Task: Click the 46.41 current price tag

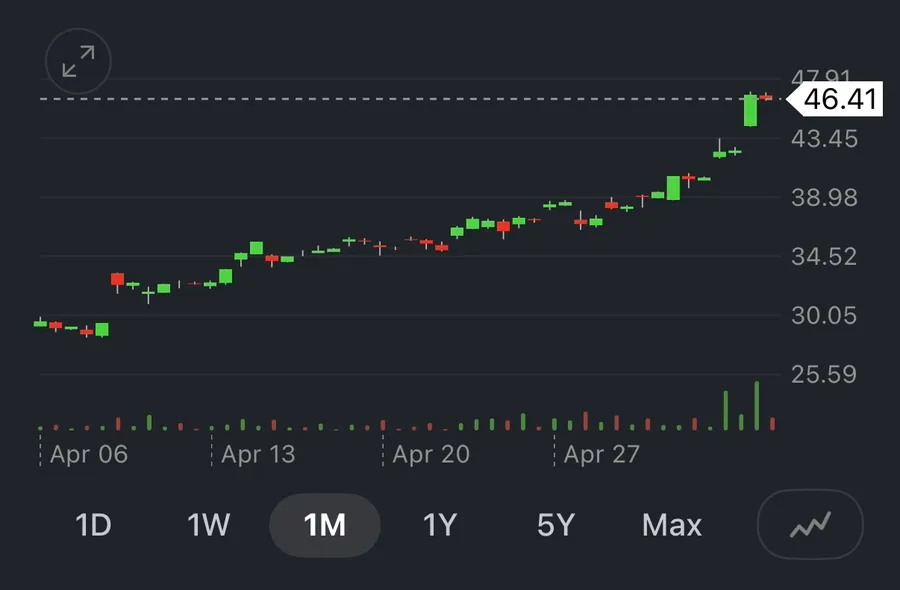Action: pos(834,99)
